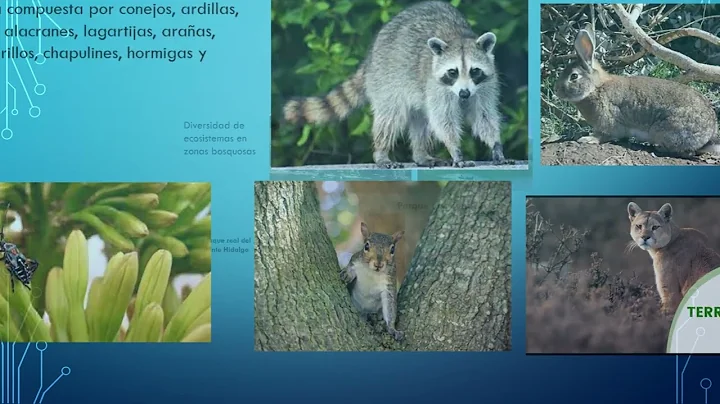The image size is (720, 404).
Task: Select the green plant with insect photo
Action: click(105, 262)
